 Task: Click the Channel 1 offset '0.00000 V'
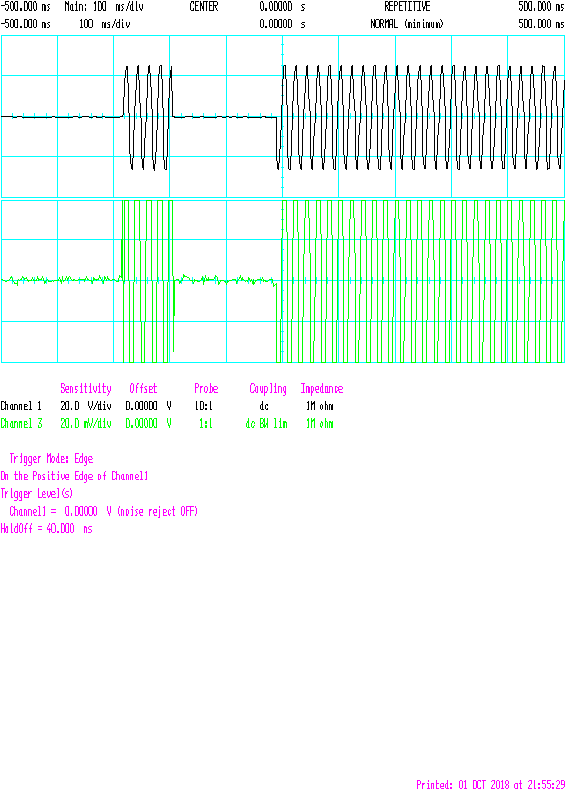click(x=149, y=406)
